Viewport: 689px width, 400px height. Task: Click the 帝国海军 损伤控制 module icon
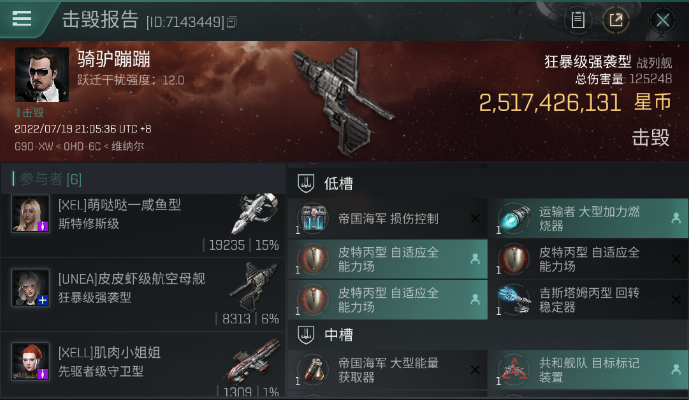[313, 218]
